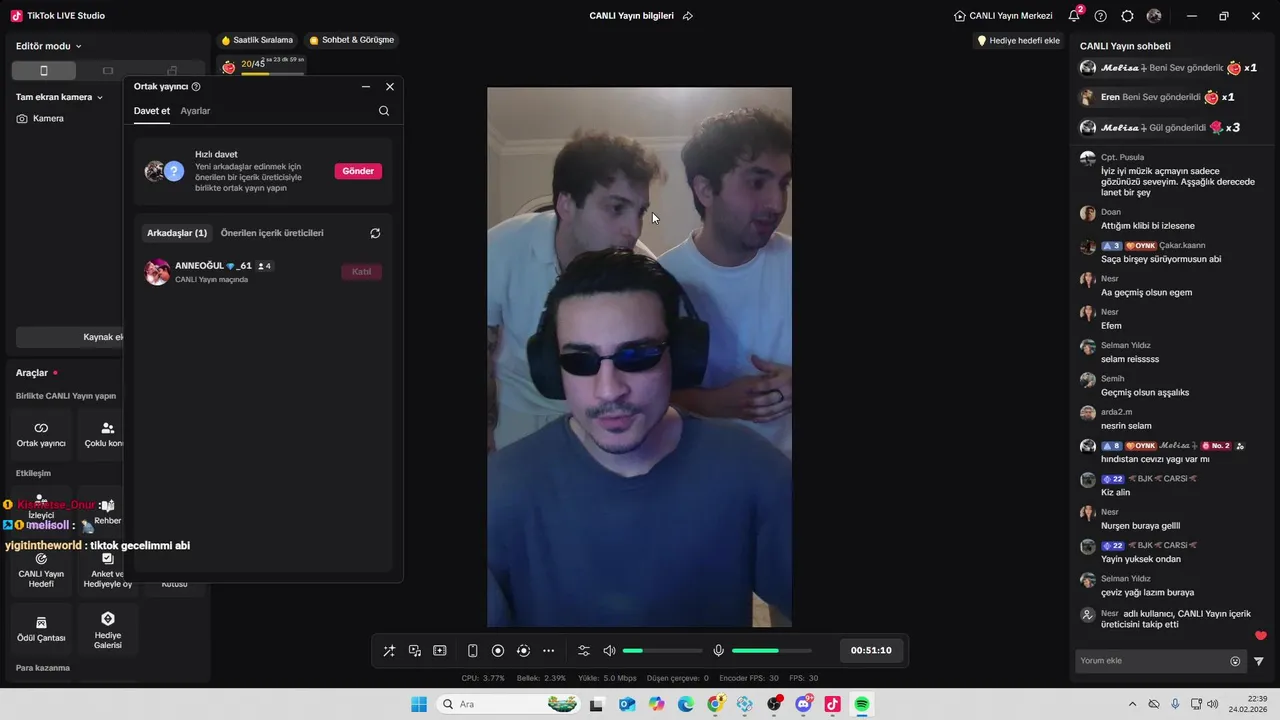Viewport: 1280px width, 720px height.
Task: Open the emoji picker in chat box
Action: coord(1235,661)
